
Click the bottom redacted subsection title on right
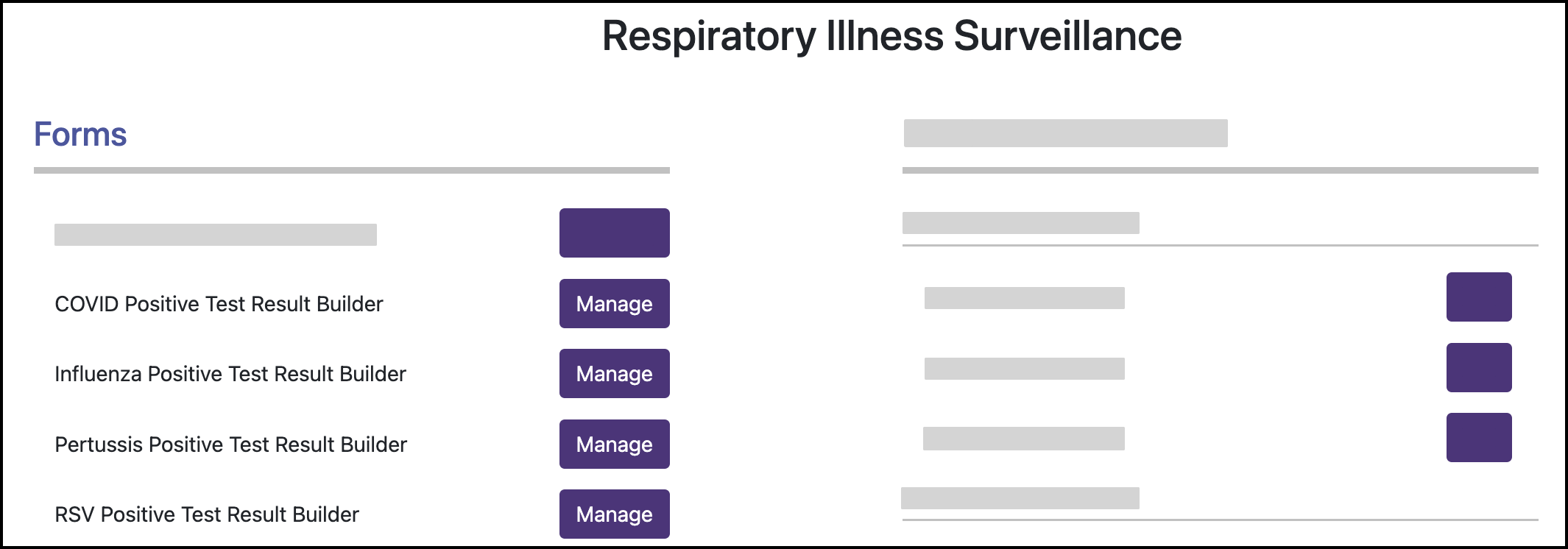pos(1020,498)
